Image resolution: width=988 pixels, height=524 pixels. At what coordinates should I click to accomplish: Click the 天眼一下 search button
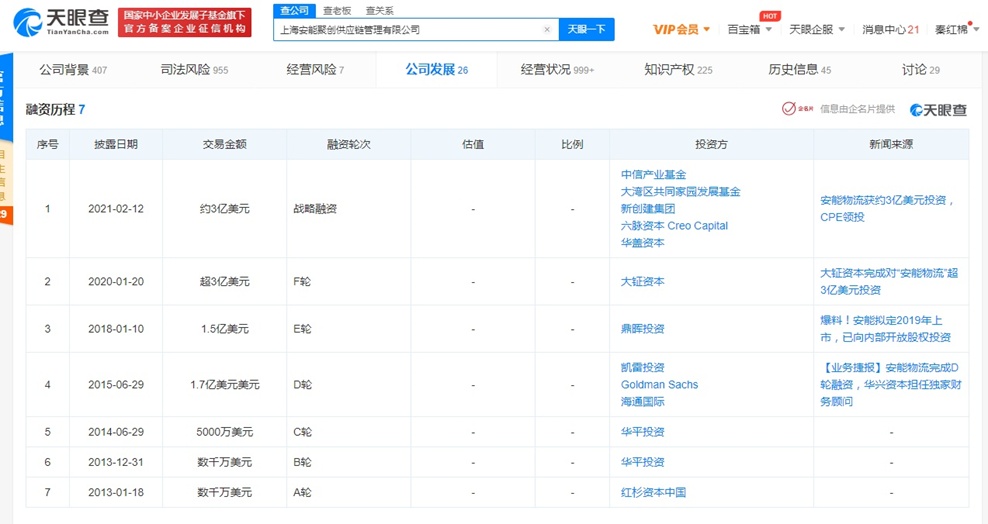coord(587,30)
